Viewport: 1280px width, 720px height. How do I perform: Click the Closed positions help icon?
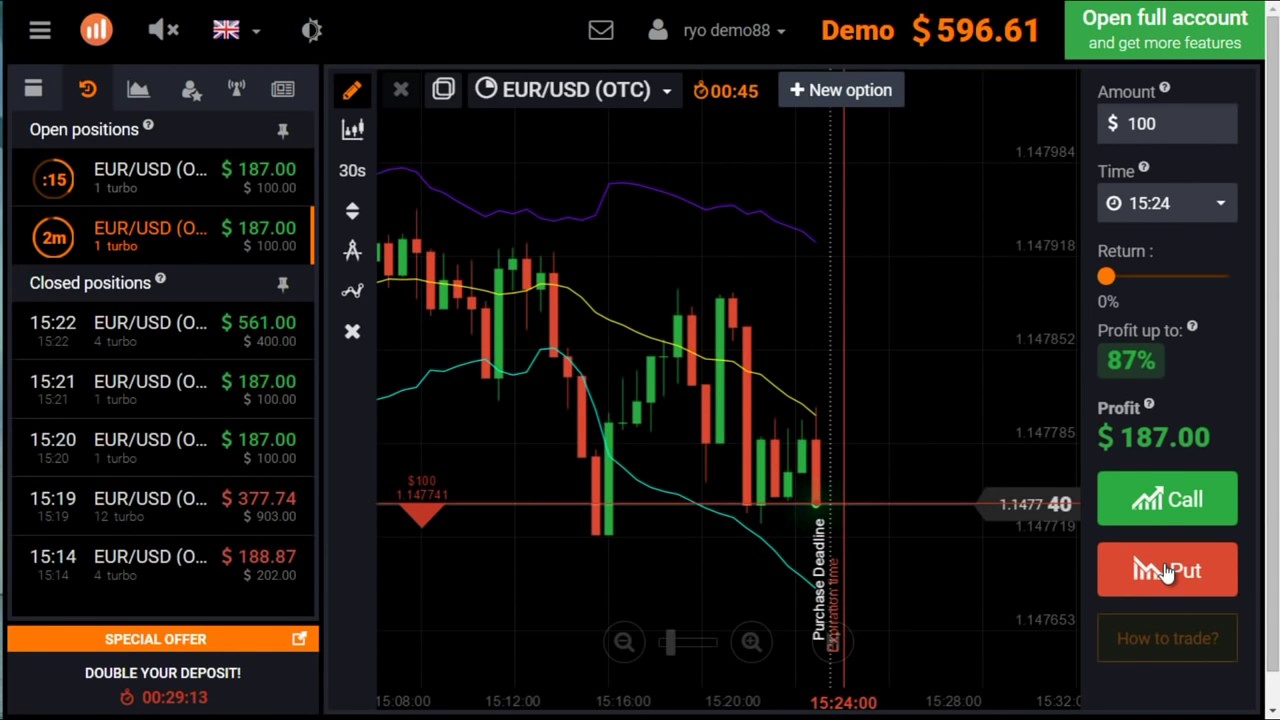(160, 279)
